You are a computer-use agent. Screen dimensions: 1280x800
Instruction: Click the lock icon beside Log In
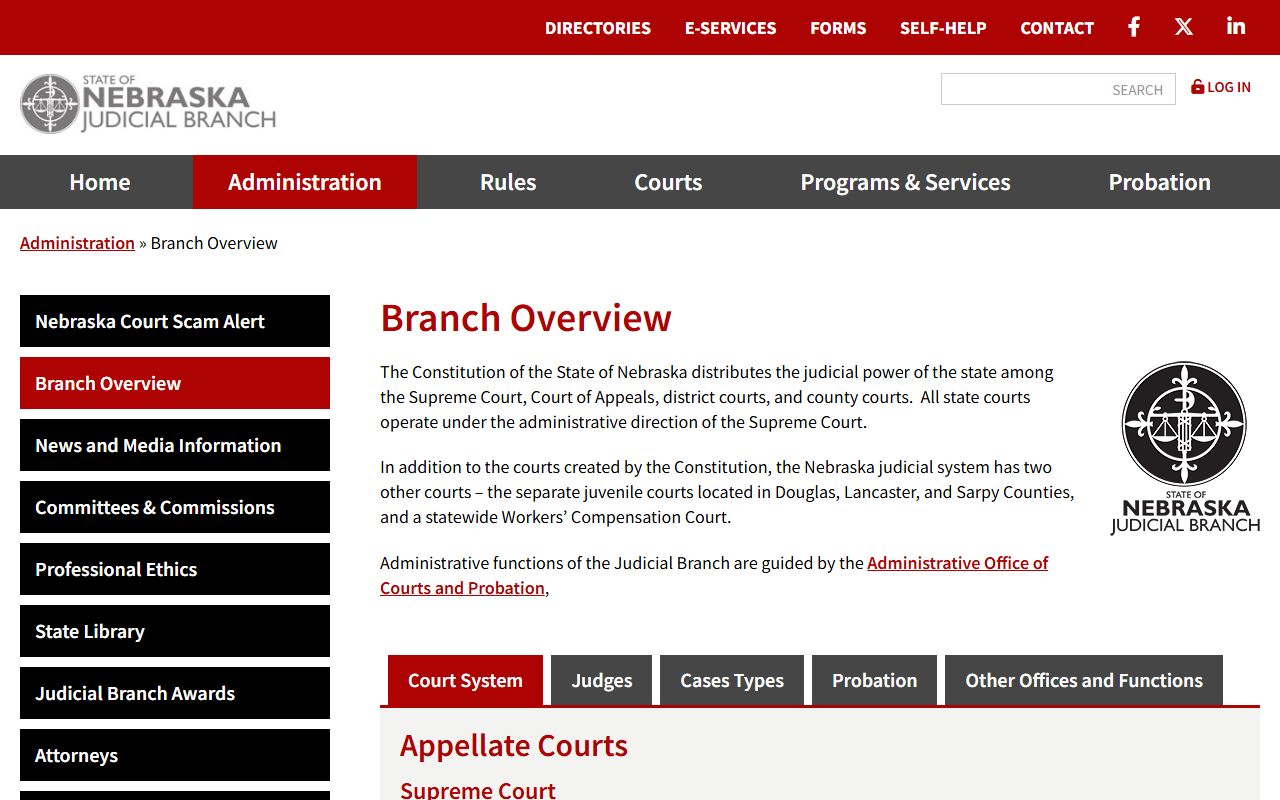click(1197, 87)
